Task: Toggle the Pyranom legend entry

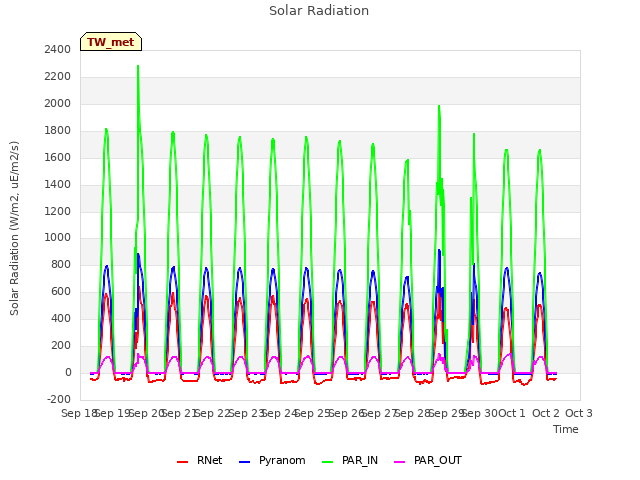Action: click(x=272, y=460)
